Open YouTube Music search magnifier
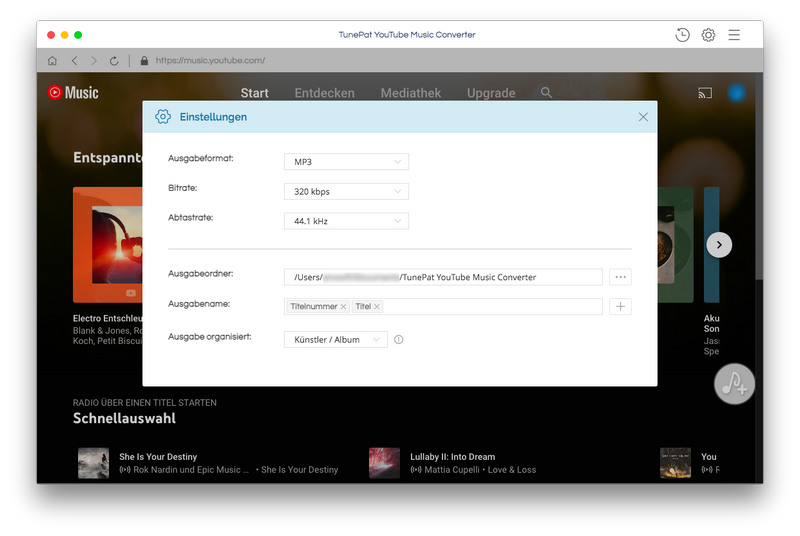Image resolution: width=800 pixels, height=536 pixels. tap(546, 92)
